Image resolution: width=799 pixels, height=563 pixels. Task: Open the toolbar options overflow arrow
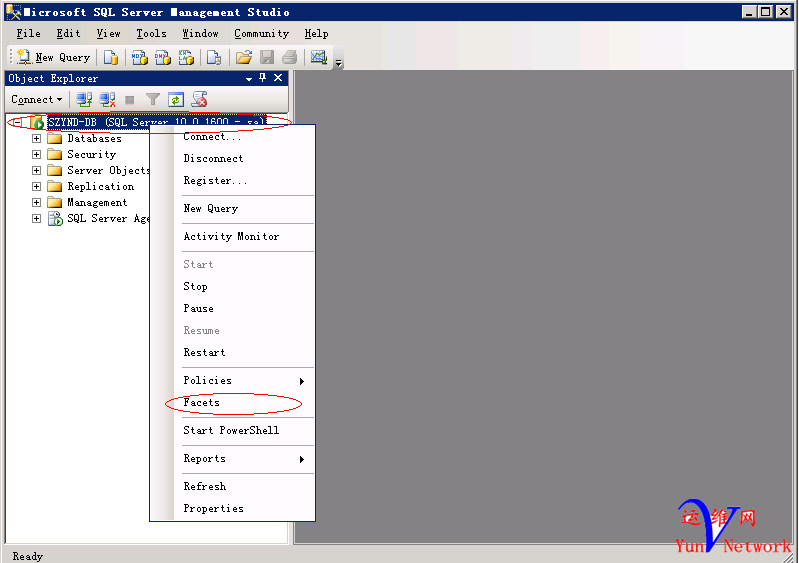(x=338, y=63)
